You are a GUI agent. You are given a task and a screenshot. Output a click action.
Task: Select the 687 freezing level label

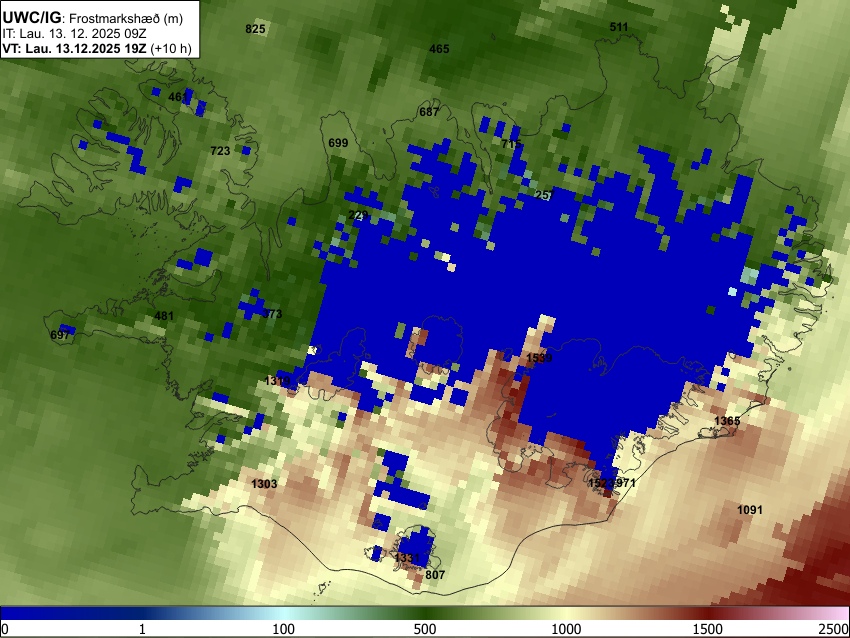pyautogui.click(x=429, y=112)
